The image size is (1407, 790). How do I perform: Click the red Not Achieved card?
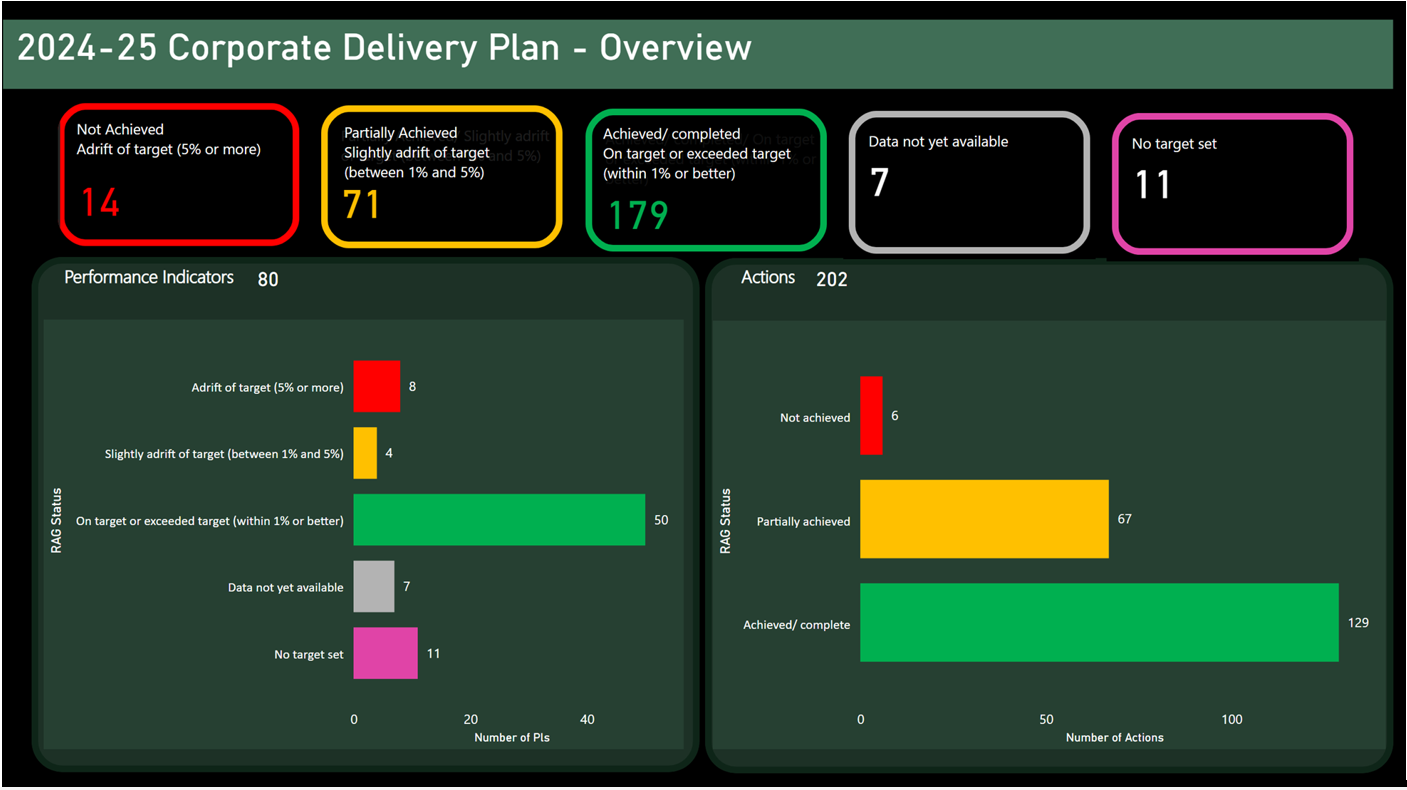[x=178, y=174]
